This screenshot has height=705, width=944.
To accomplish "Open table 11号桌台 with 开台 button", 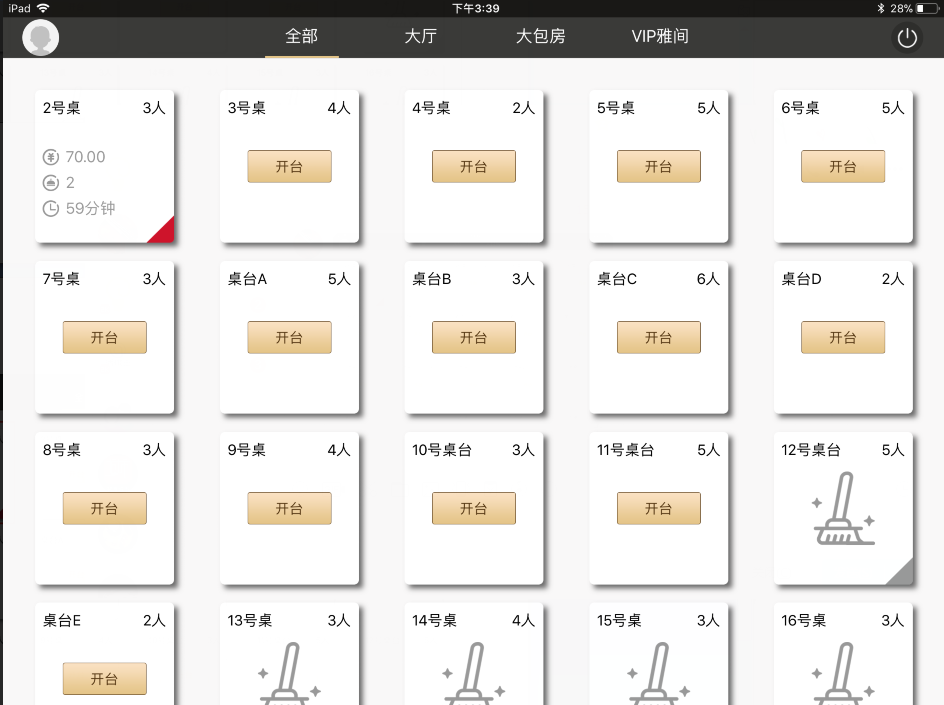I will pos(659,508).
